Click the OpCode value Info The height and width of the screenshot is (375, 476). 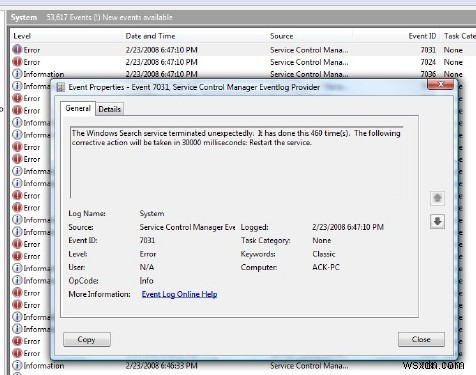(146, 281)
